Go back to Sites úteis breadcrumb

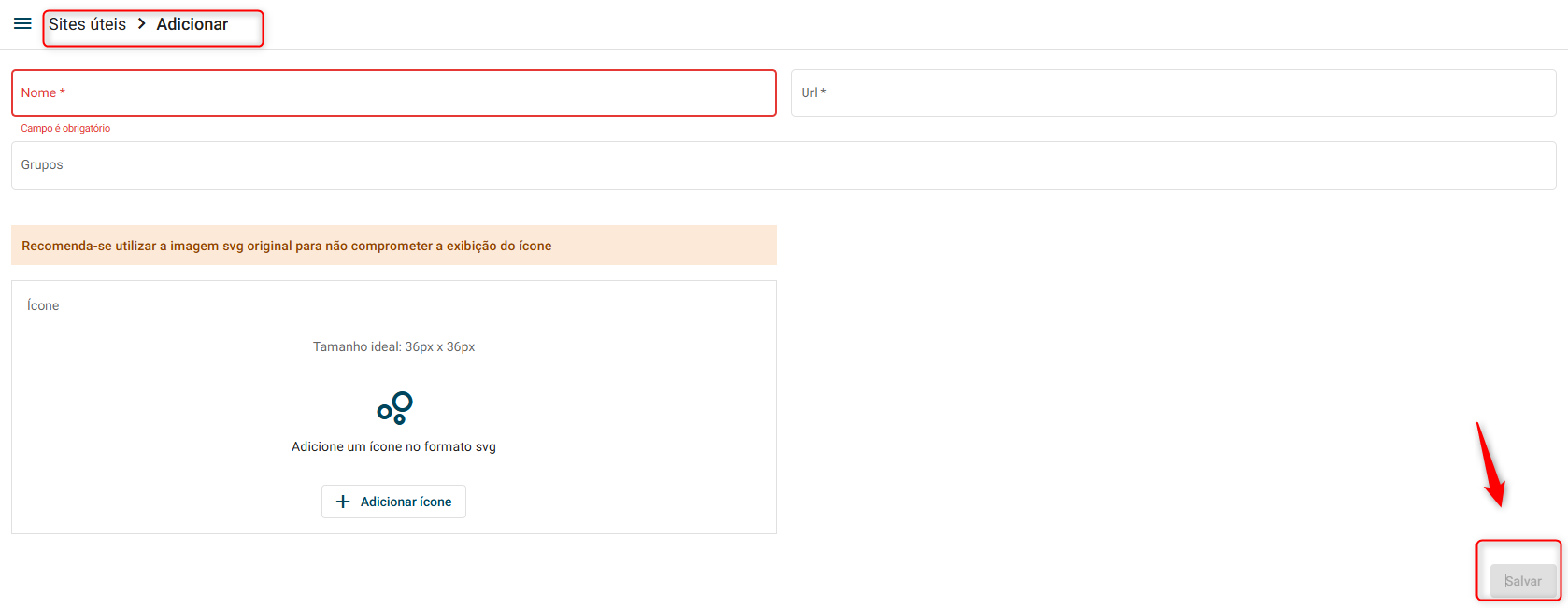click(x=87, y=24)
